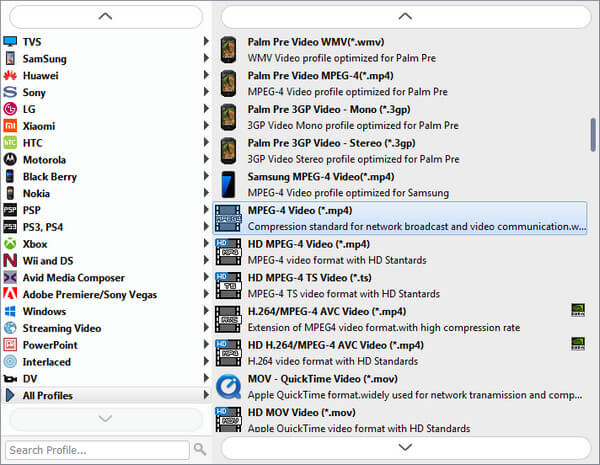Click the Adobe Premiere/Sony Vegas icon

pos(10,294)
